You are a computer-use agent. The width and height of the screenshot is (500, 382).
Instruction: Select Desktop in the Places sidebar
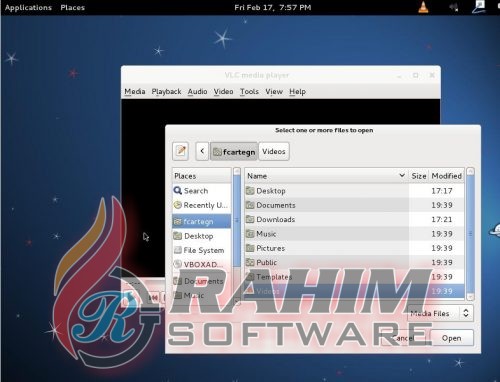tap(201, 236)
